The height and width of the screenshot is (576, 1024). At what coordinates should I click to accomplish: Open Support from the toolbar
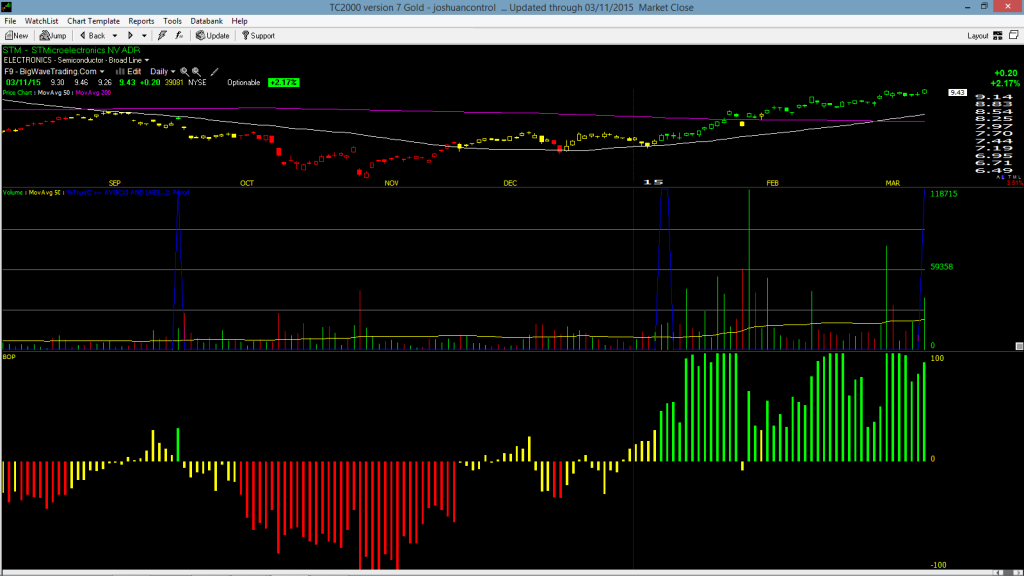(259, 36)
